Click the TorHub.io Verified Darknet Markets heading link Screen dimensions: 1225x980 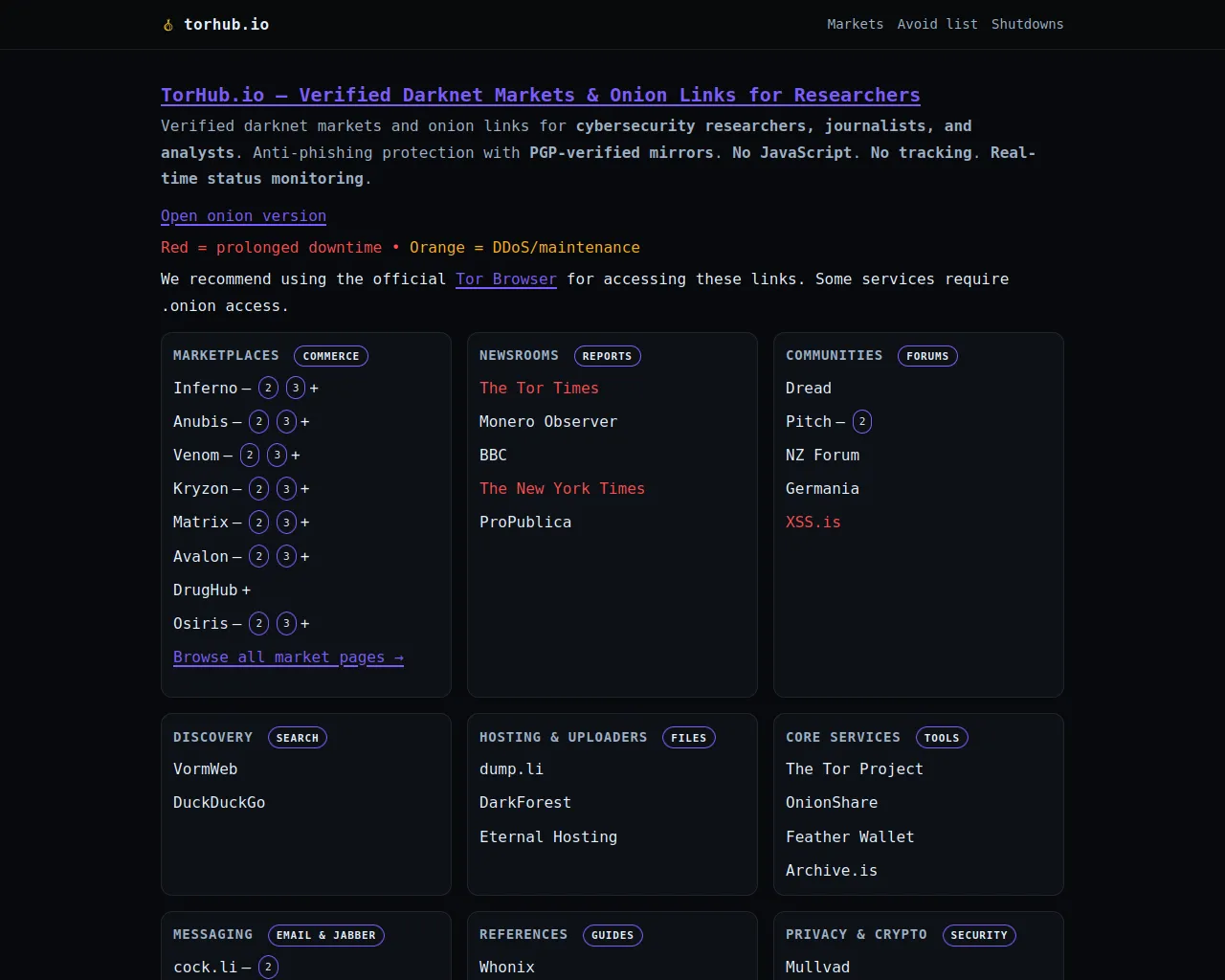pos(541,95)
